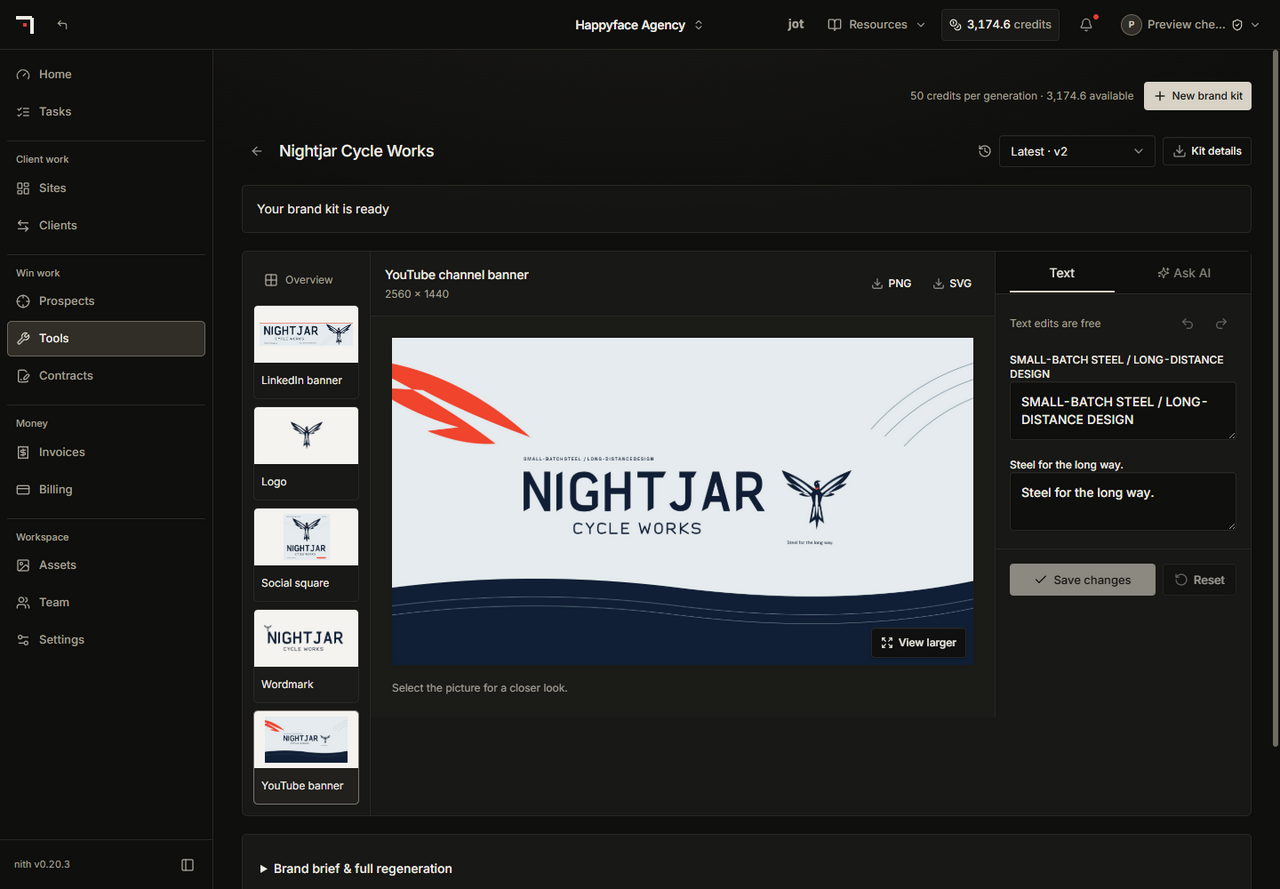The image size is (1280, 889).
Task: Click the credits balance indicator
Action: pos(1000,25)
